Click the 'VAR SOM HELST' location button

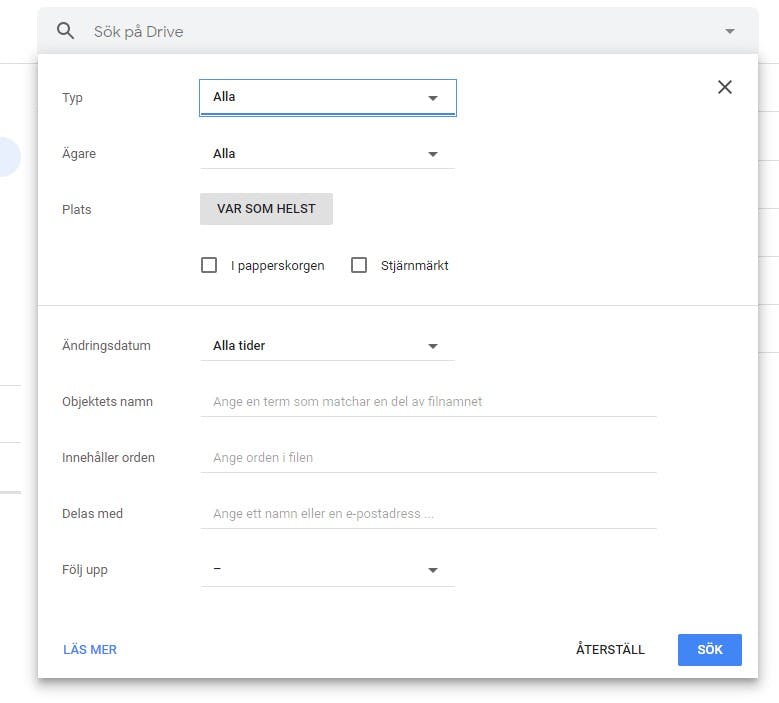pos(266,209)
